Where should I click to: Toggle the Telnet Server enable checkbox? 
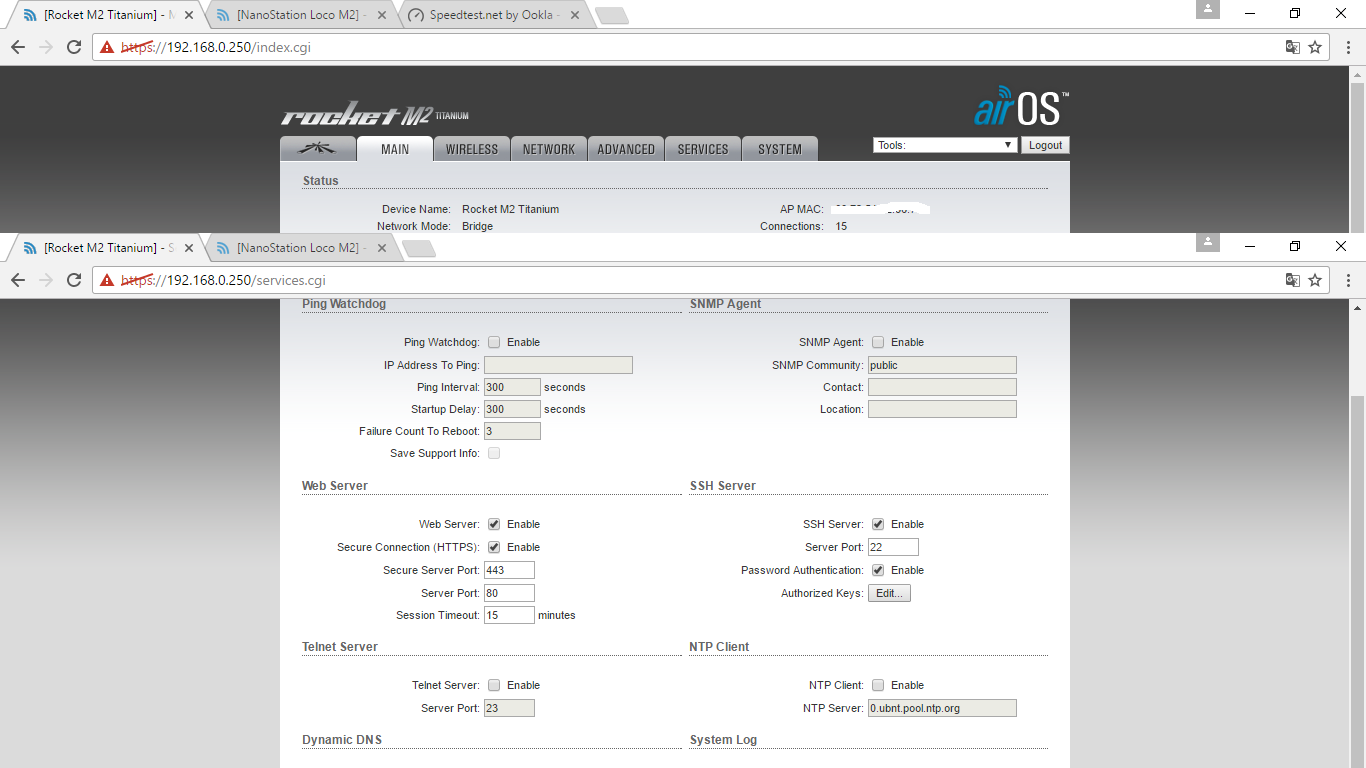tap(494, 685)
